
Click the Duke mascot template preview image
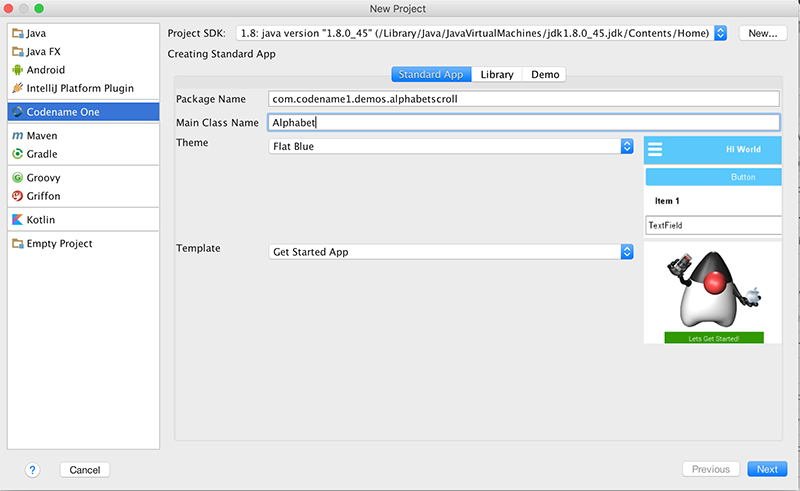[713, 288]
